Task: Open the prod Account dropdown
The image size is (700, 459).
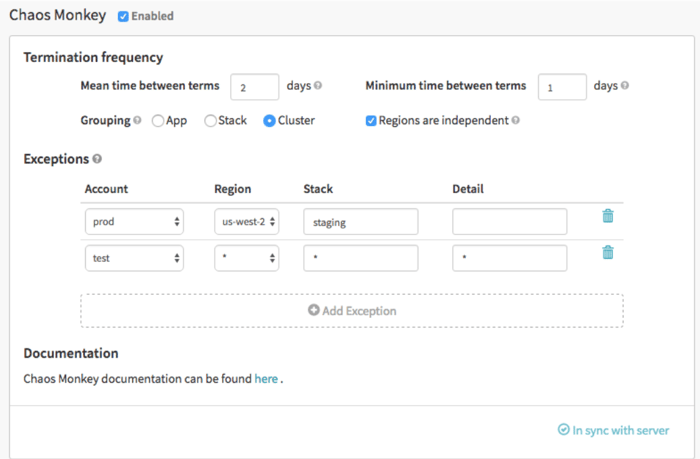Action: [134, 221]
